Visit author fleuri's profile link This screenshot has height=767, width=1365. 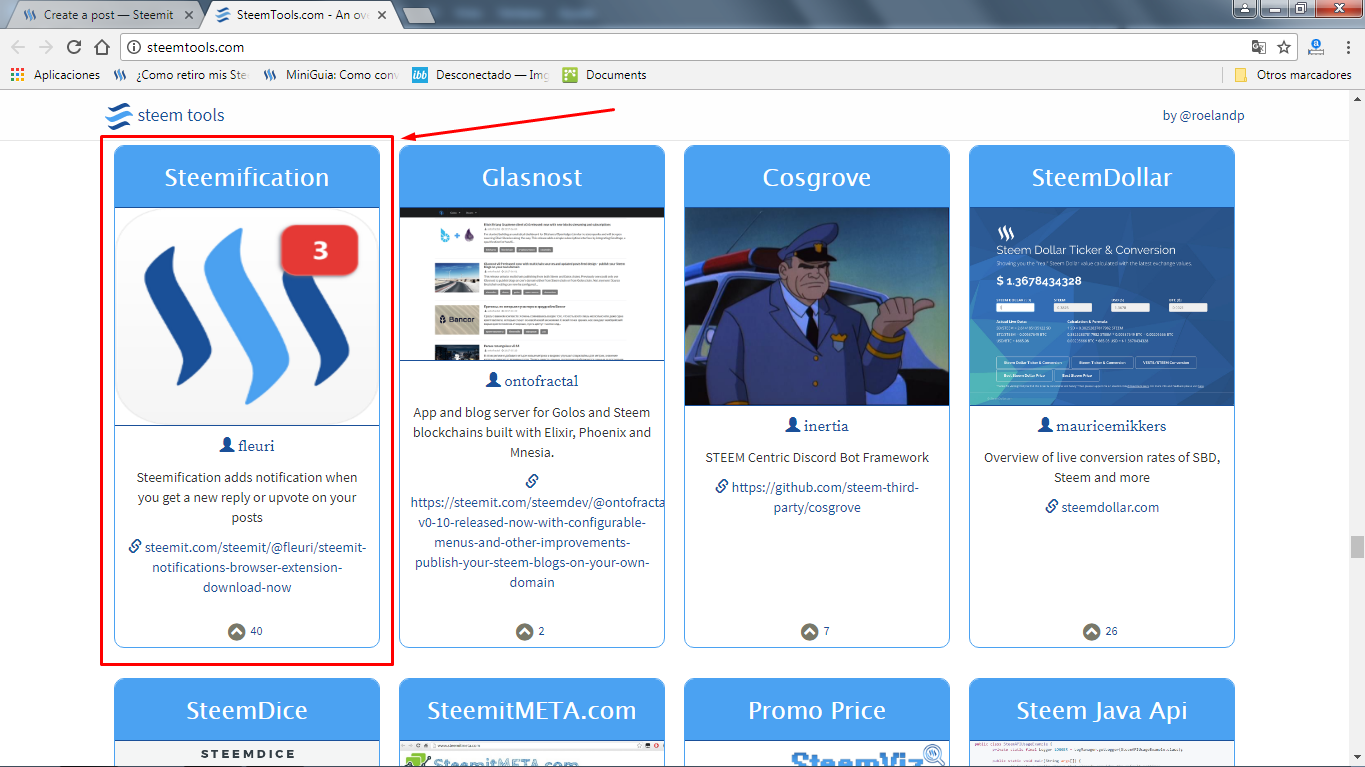(256, 446)
